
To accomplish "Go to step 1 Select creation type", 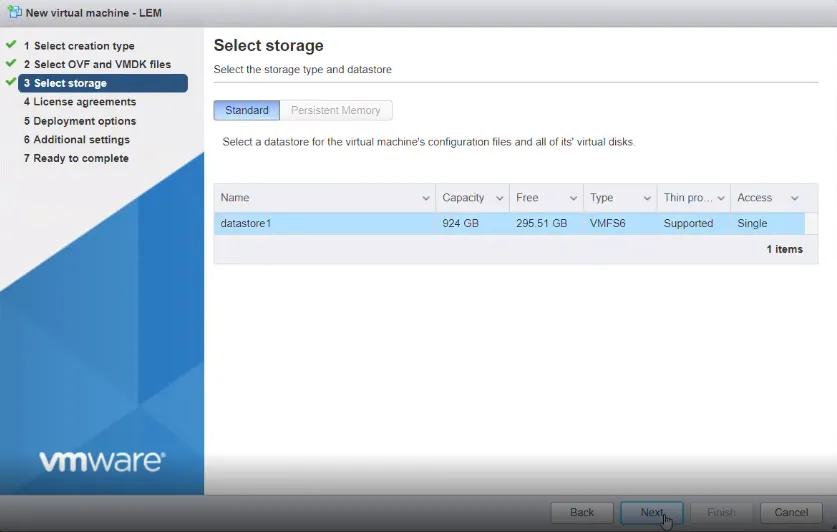I will [79, 46].
